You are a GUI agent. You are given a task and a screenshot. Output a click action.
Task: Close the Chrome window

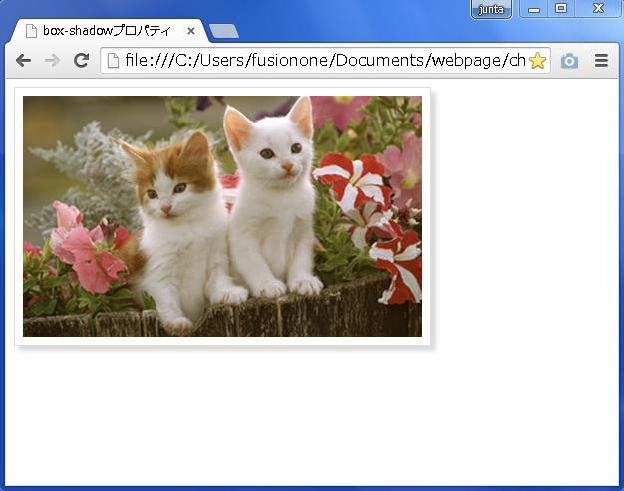598,8
